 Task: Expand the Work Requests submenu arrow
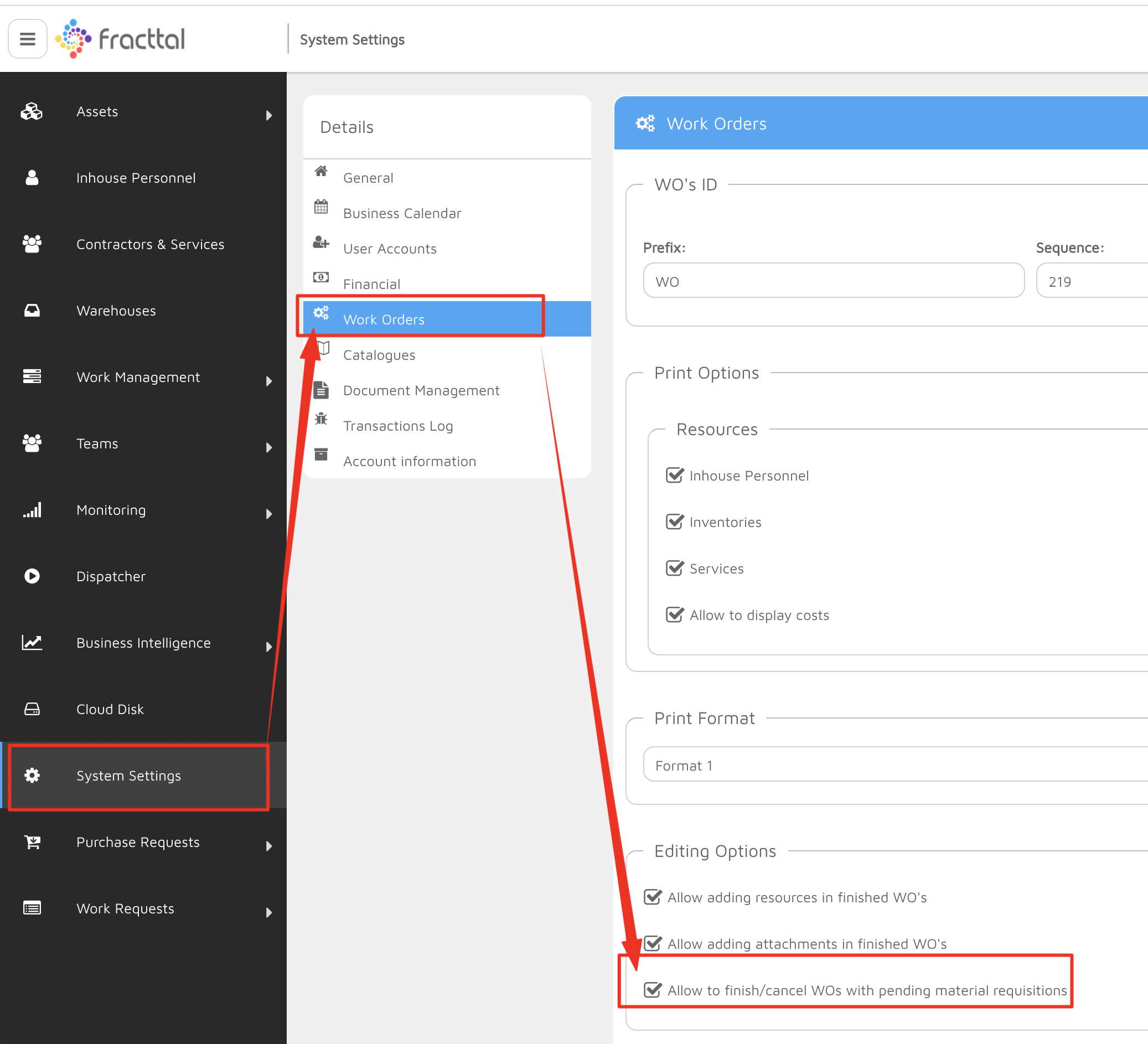click(269, 913)
